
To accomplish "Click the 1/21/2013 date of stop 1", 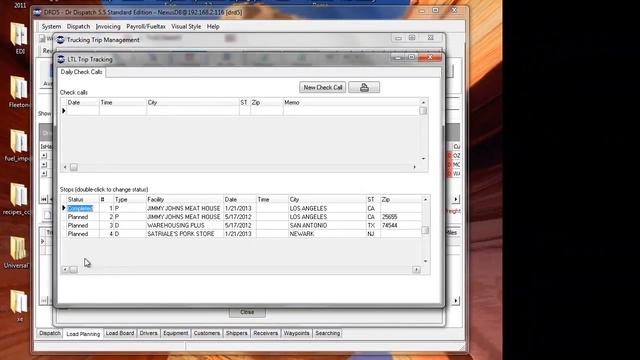I will 239,209.
